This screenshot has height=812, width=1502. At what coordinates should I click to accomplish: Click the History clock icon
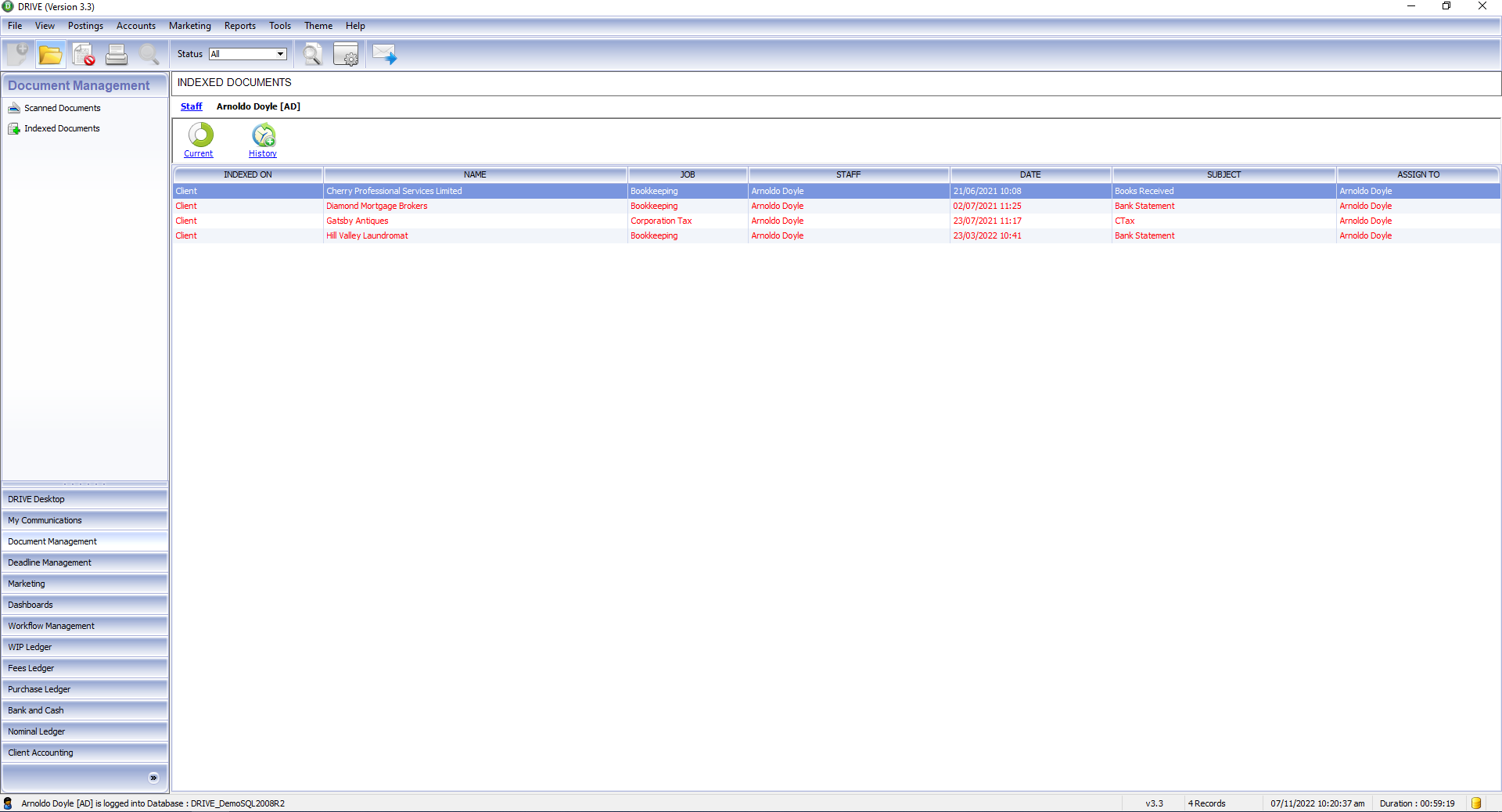coord(264,135)
